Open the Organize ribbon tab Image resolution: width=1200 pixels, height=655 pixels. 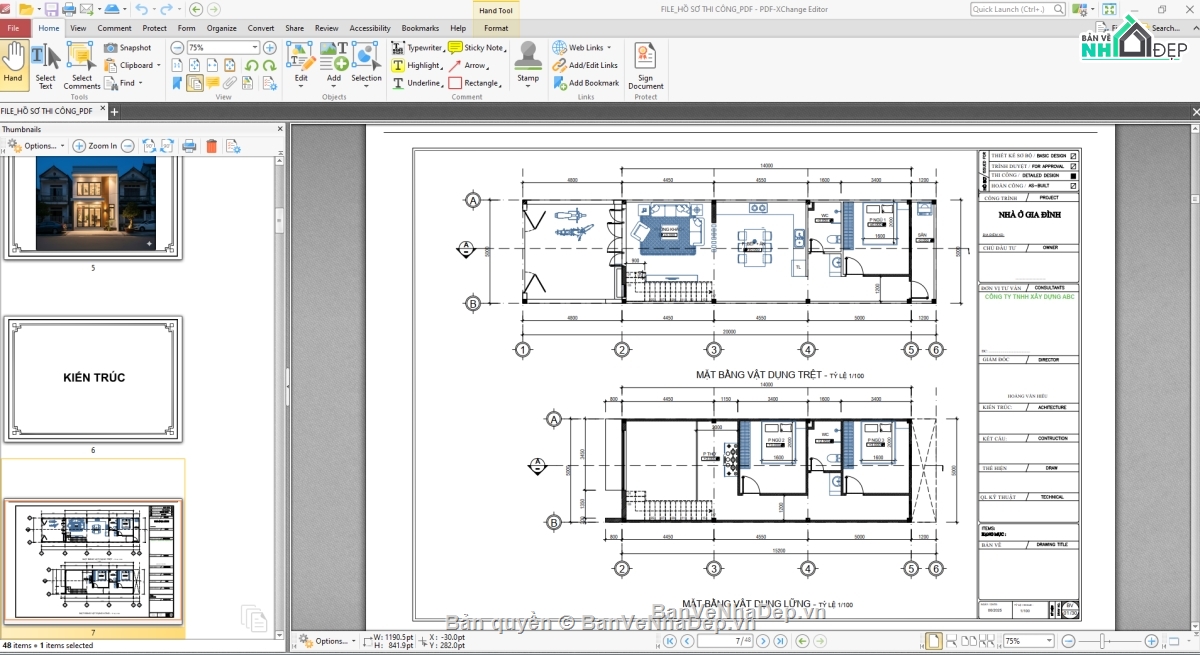(221, 28)
